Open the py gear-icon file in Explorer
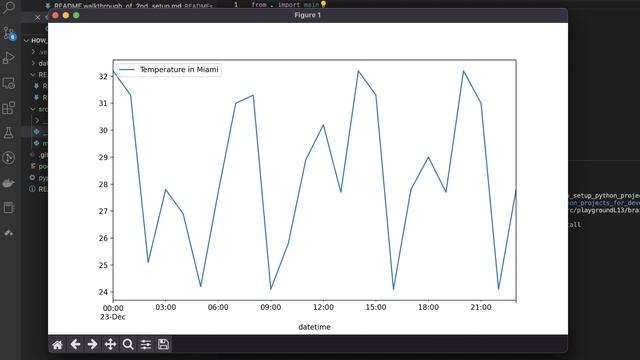Viewport: 640px width, 360px height. coord(39,178)
